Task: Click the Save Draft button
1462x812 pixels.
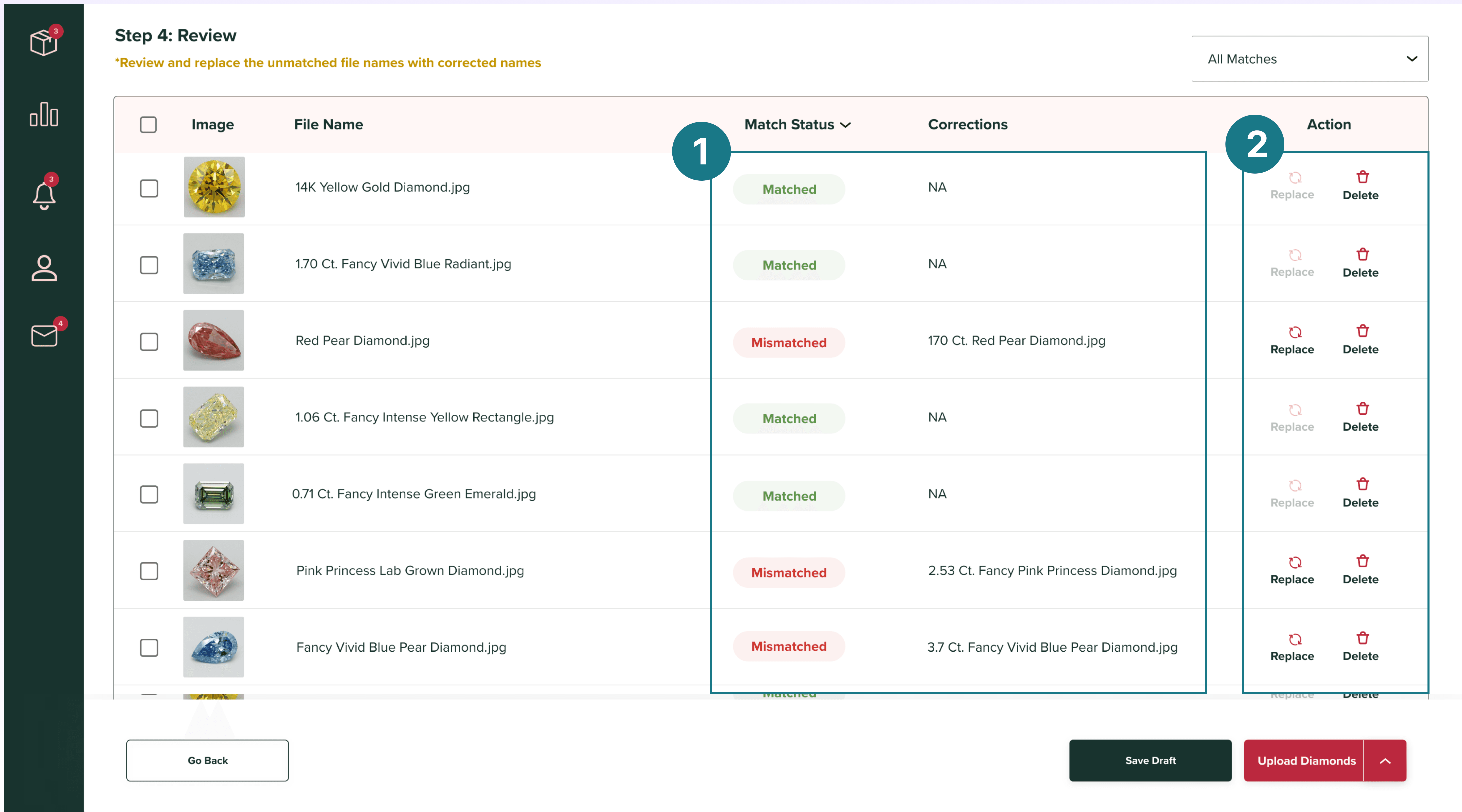Action: [x=1150, y=760]
